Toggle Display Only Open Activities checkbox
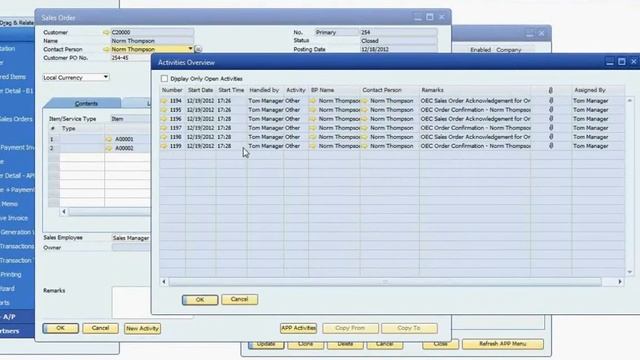 tap(164, 78)
